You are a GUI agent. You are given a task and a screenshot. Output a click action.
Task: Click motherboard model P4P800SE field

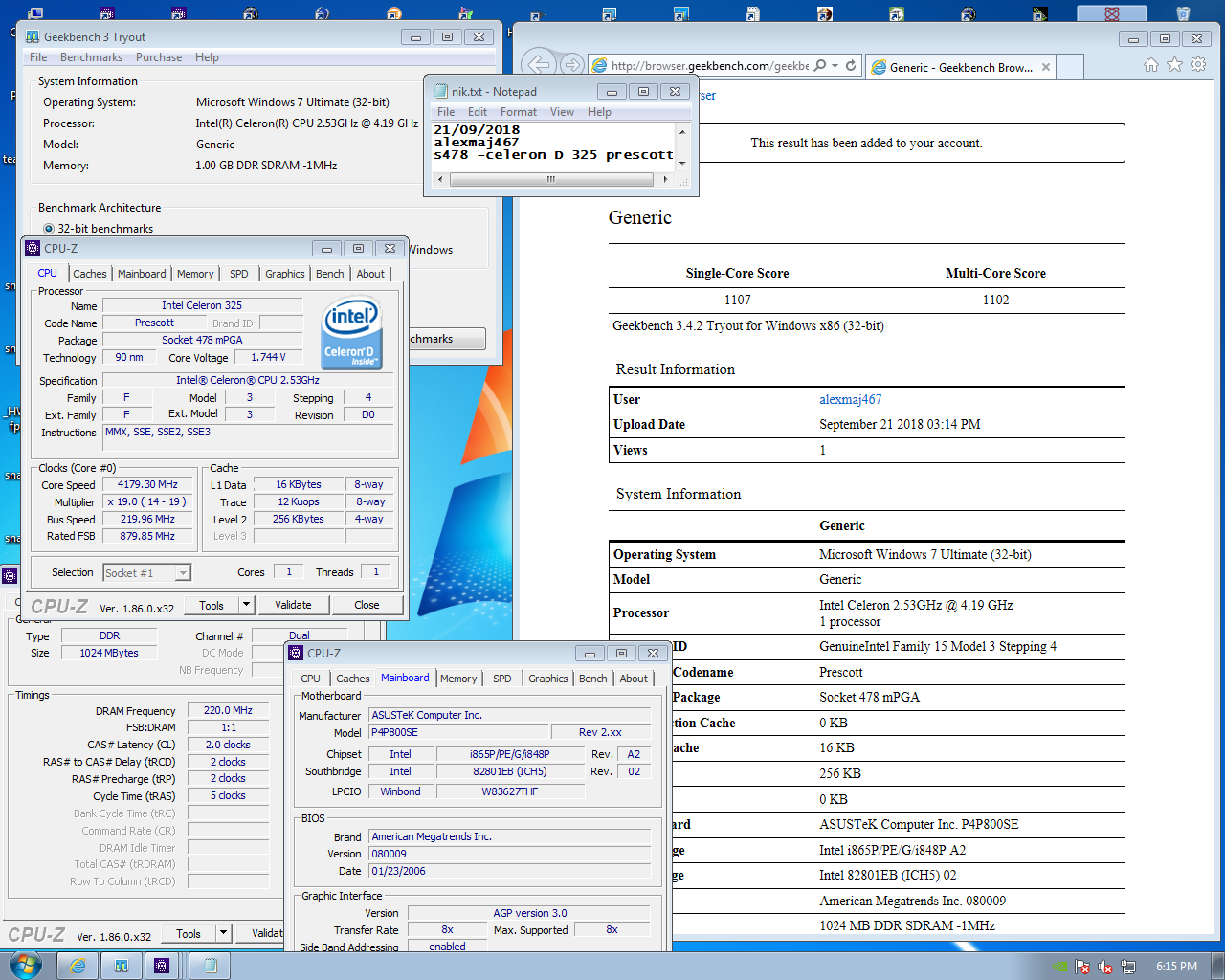click(x=459, y=733)
